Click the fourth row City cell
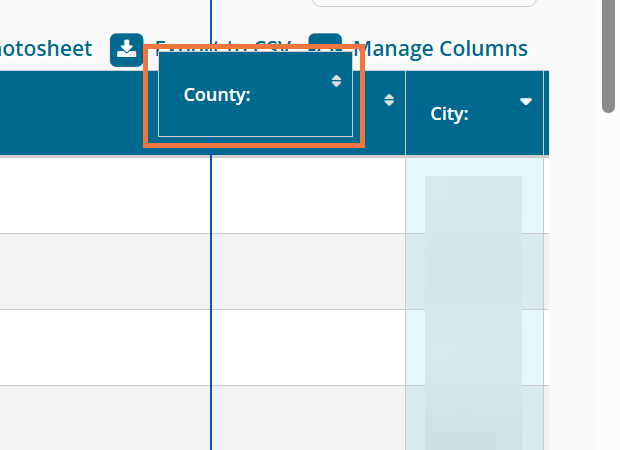Screen dimensions: 620x450 tap(474, 418)
